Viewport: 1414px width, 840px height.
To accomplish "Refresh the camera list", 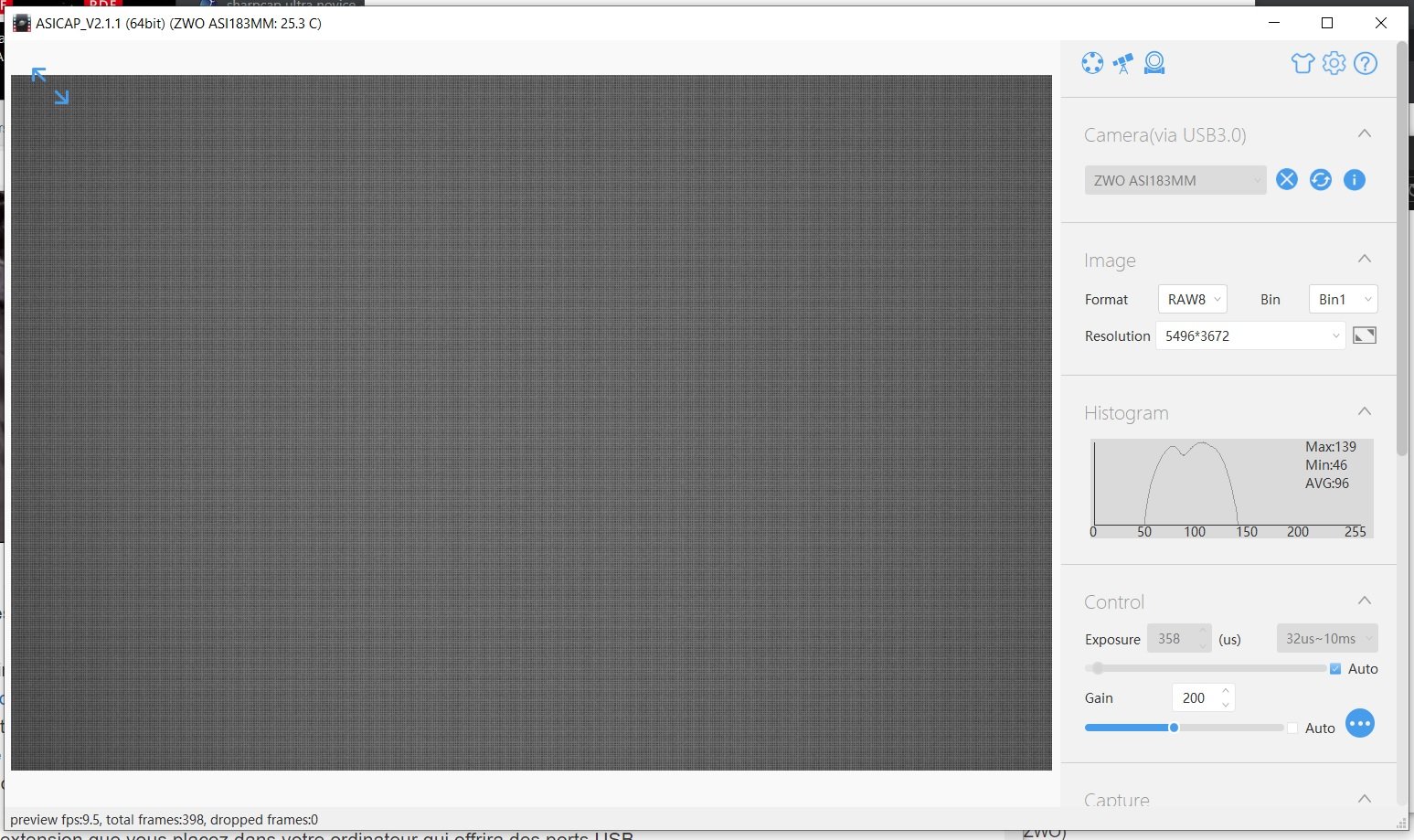I will (1321, 179).
